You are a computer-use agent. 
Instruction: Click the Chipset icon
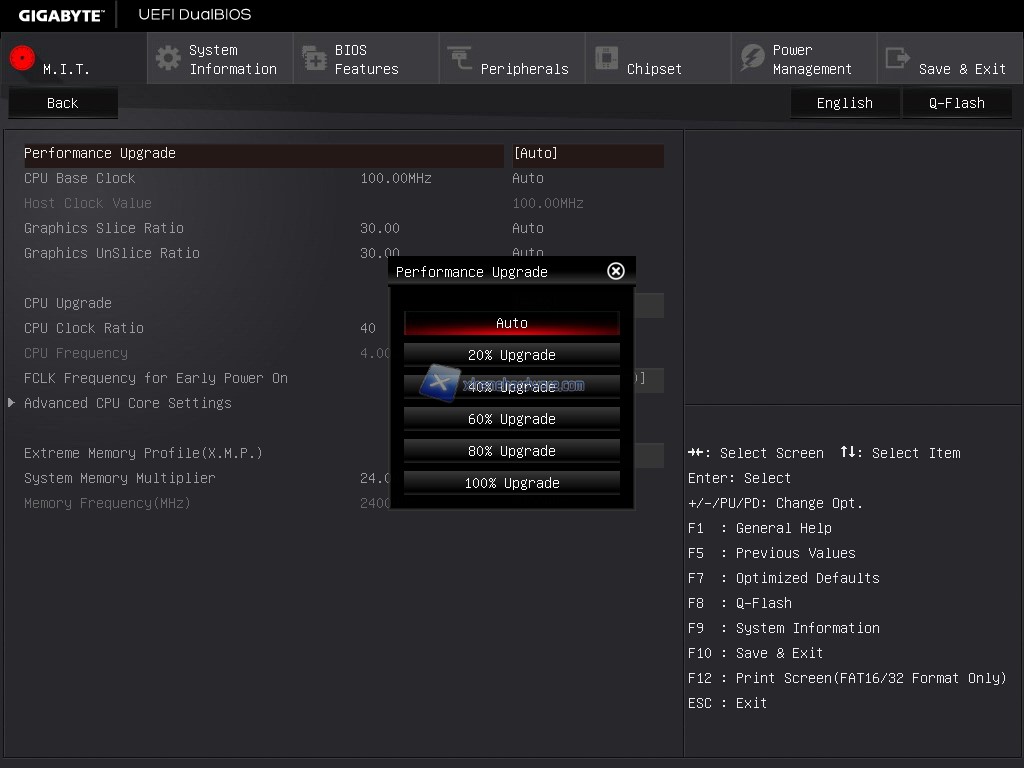pyautogui.click(x=606, y=59)
